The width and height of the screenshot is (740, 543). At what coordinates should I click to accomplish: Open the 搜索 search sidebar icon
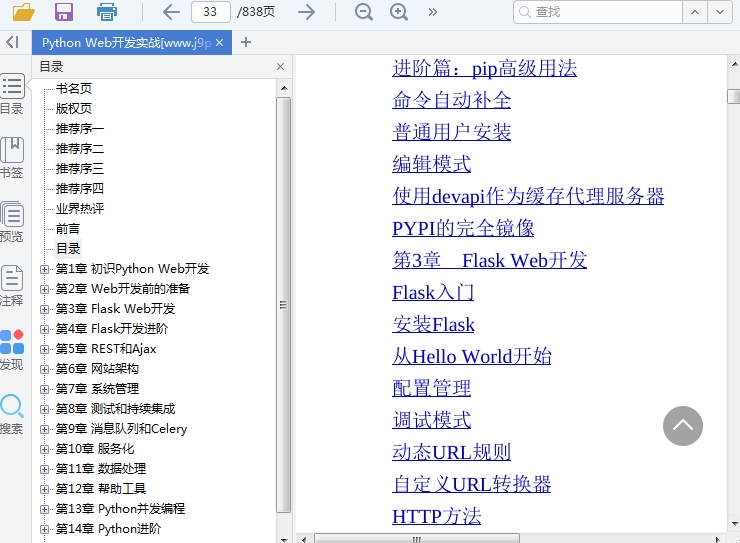point(12,414)
